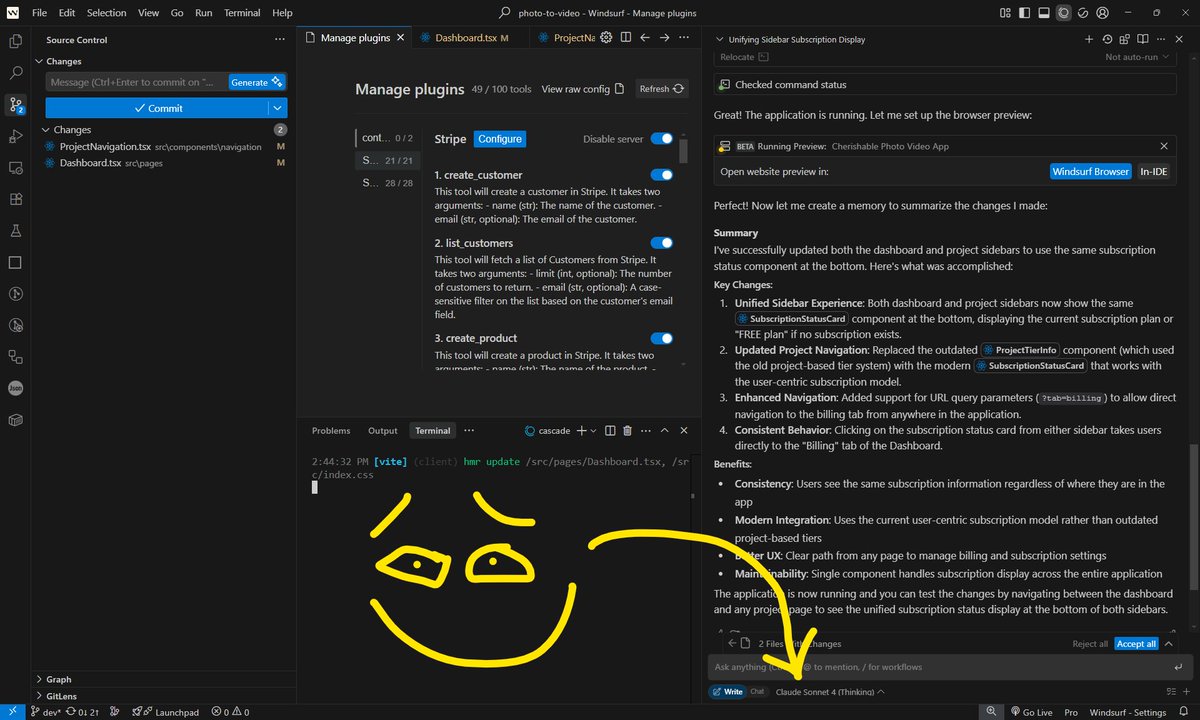The image size is (1200, 720).
Task: Open Accounts profile icon in title bar
Action: point(1103,13)
